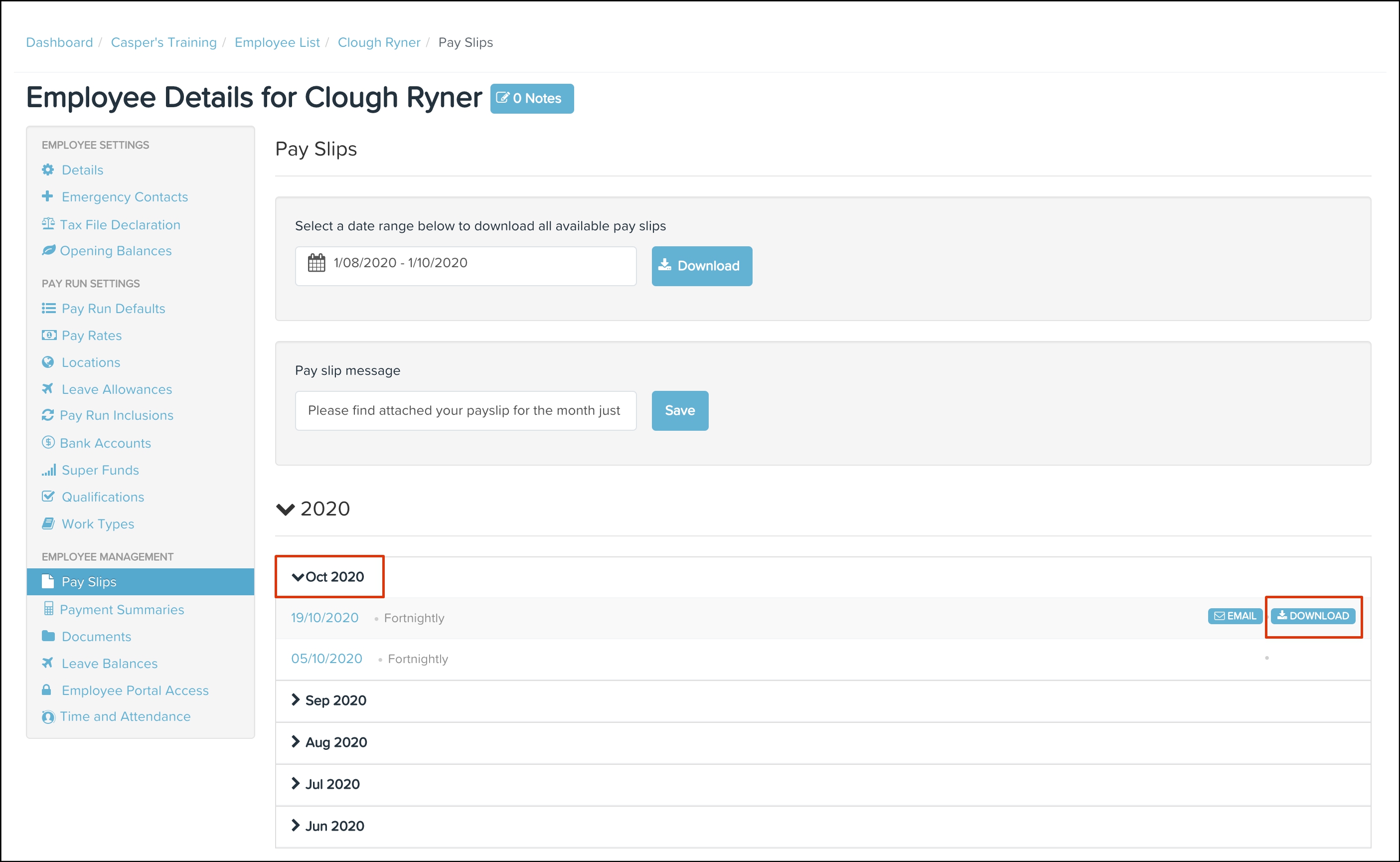The width and height of the screenshot is (1400, 862).
Task: Open Payment Summaries in the sidebar
Action: 122,609
